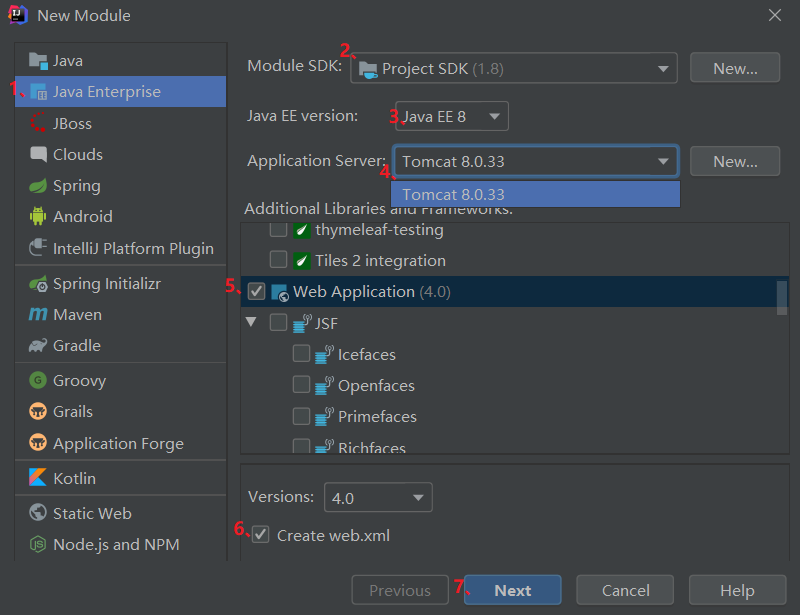Open the Module SDK dropdown
This screenshot has height=615, width=800.
pos(514,68)
